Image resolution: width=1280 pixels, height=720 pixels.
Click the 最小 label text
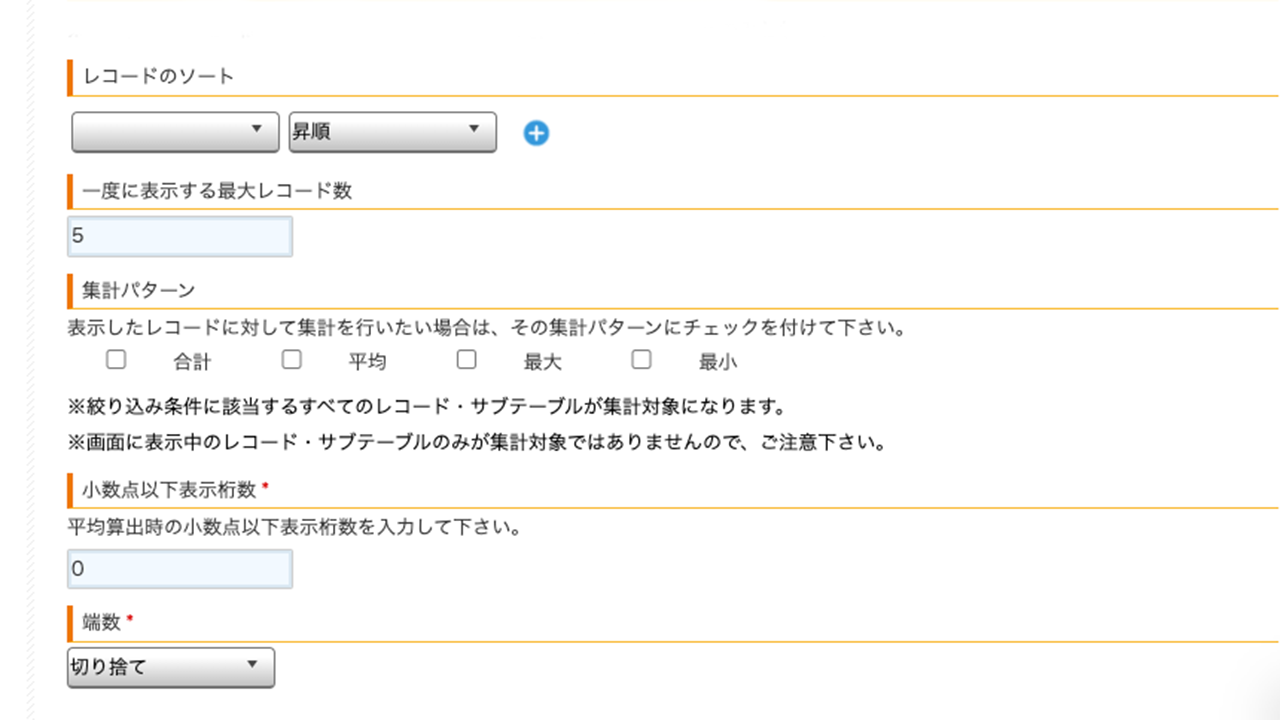(x=718, y=362)
